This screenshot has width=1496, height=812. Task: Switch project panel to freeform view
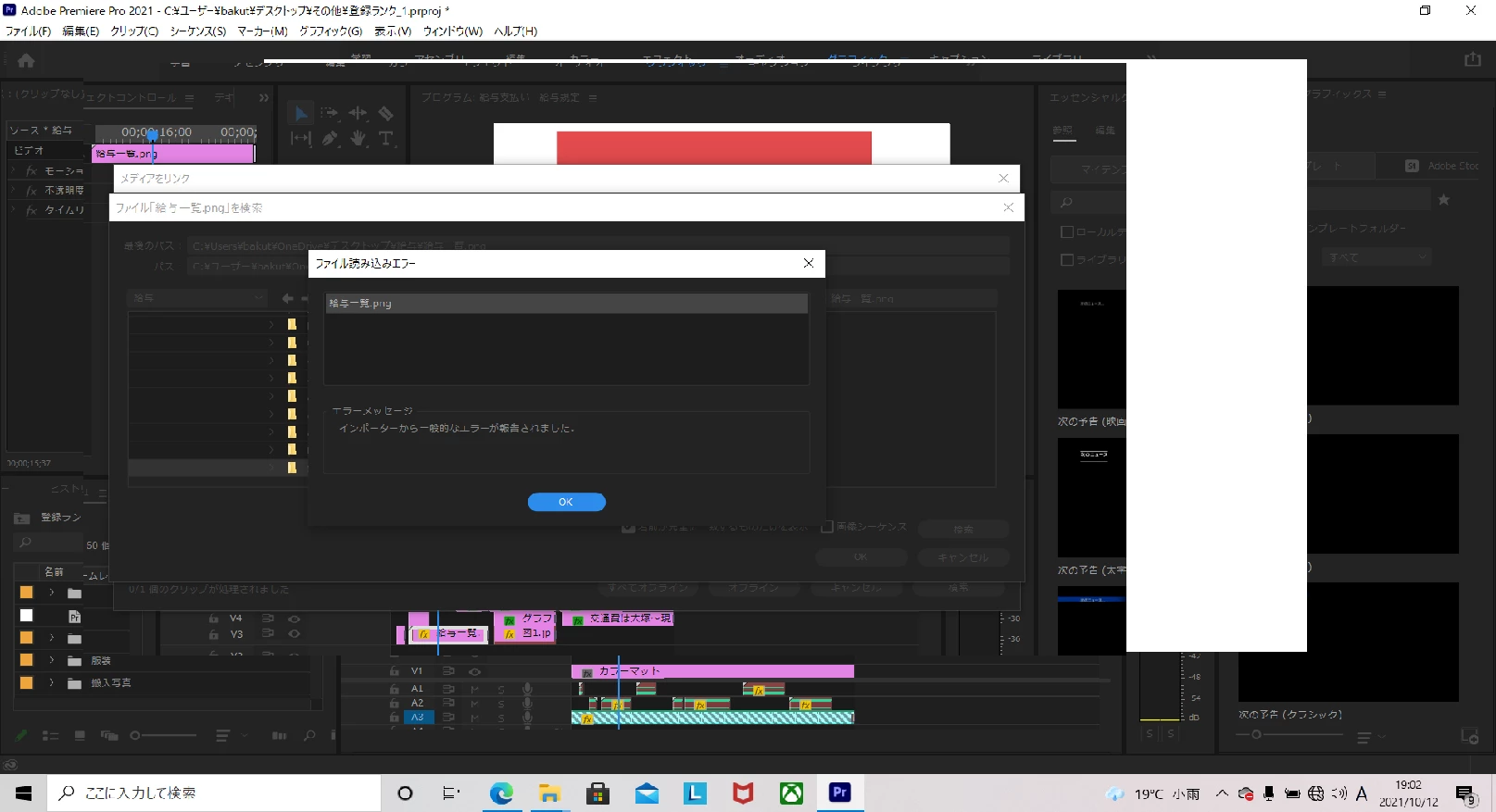109,735
